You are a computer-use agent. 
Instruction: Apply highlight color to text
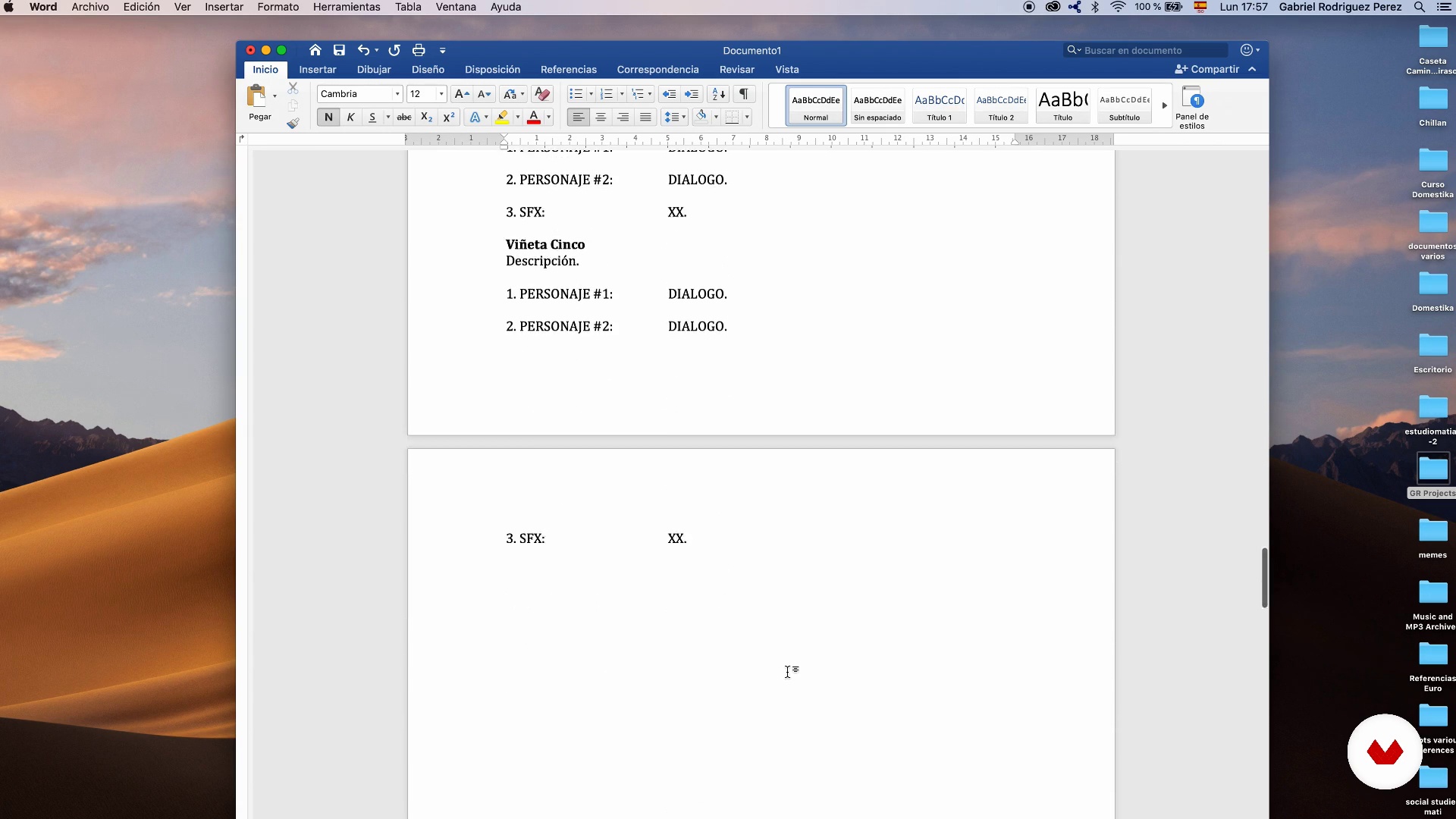(502, 117)
